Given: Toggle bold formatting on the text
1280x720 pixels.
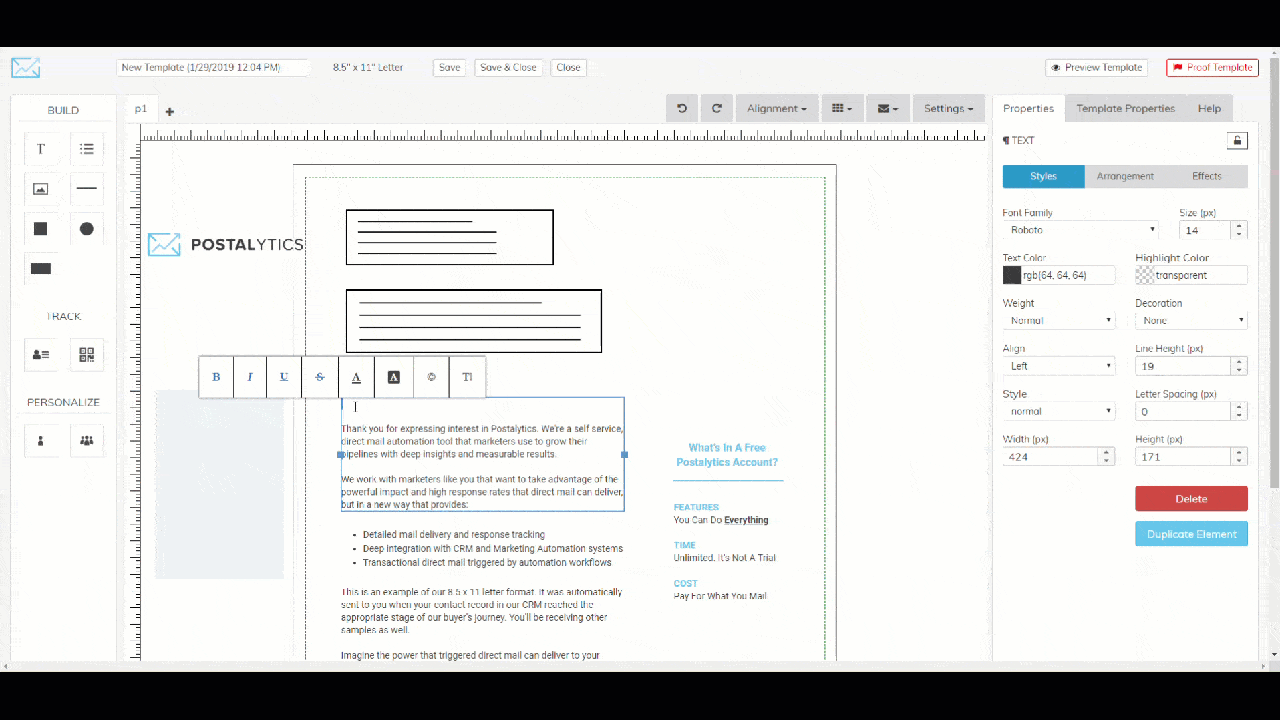Looking at the screenshot, I should (x=216, y=376).
